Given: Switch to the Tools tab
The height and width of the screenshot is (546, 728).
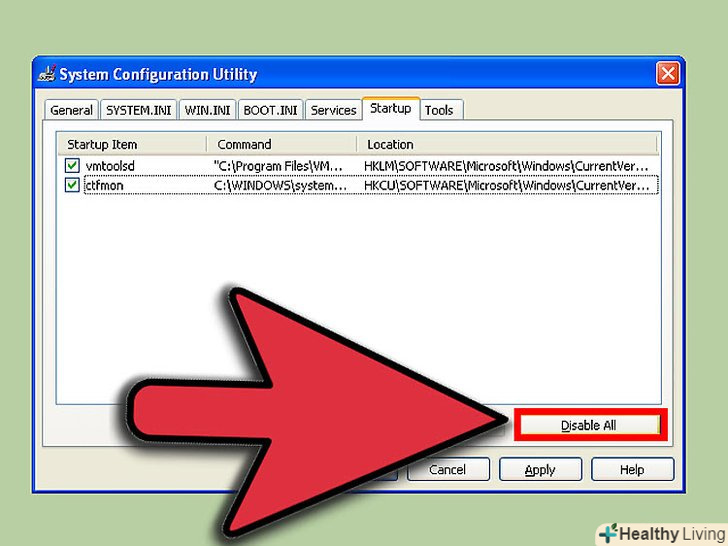Looking at the screenshot, I should (x=439, y=110).
